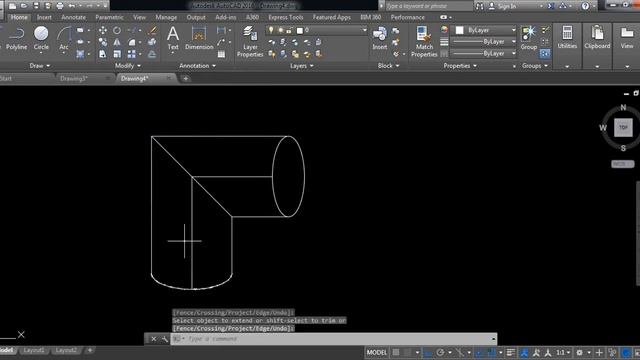Choose the Rotate tool in Modify
Screen dimensions: 640x360
(117, 31)
